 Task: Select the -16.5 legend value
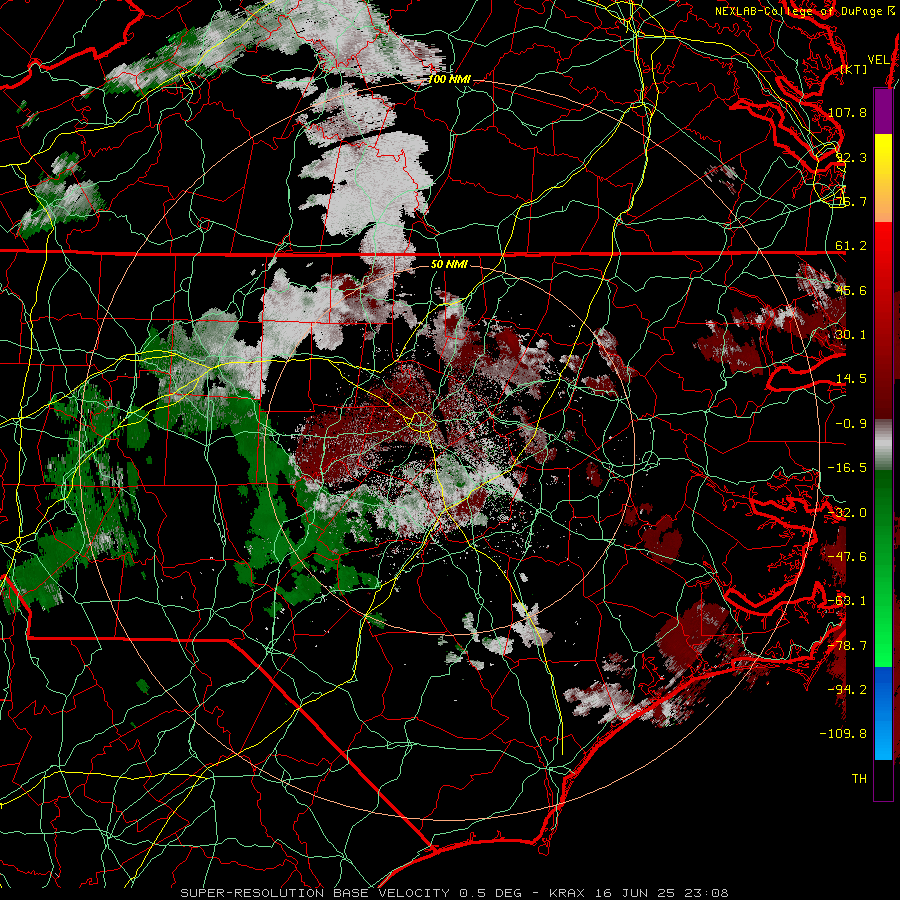(847, 468)
